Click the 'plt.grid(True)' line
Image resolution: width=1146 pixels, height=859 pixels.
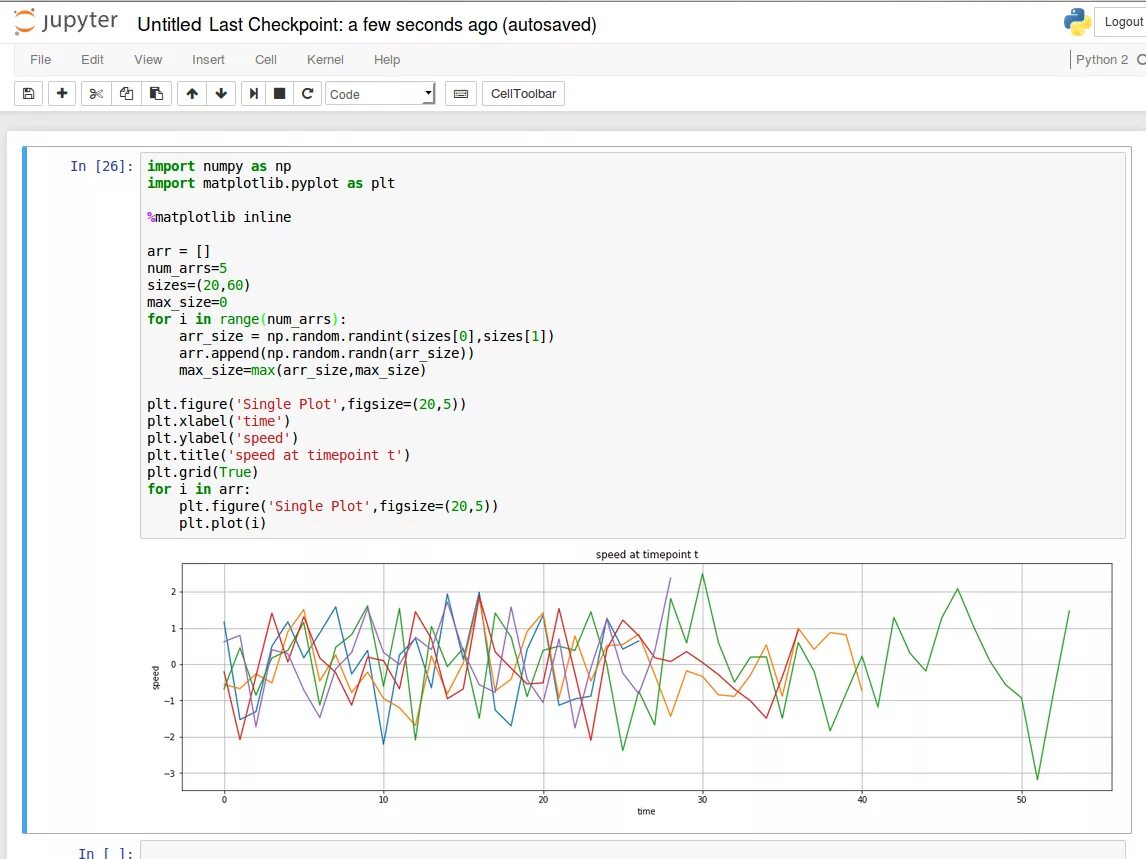coord(202,472)
